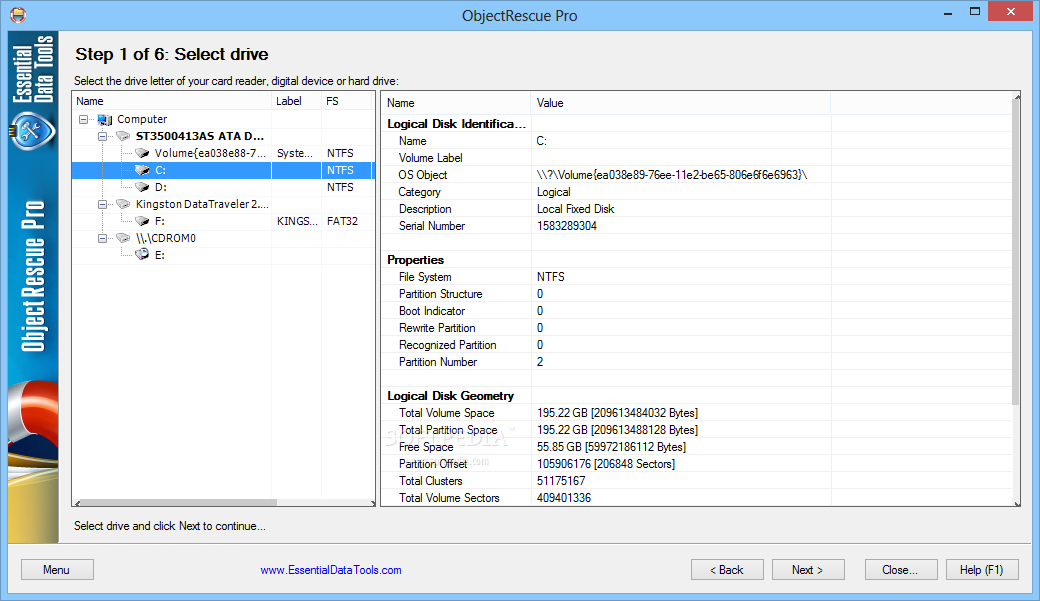The width and height of the screenshot is (1040, 601).
Task: Click the E: optical disc icon
Action: tap(142, 255)
